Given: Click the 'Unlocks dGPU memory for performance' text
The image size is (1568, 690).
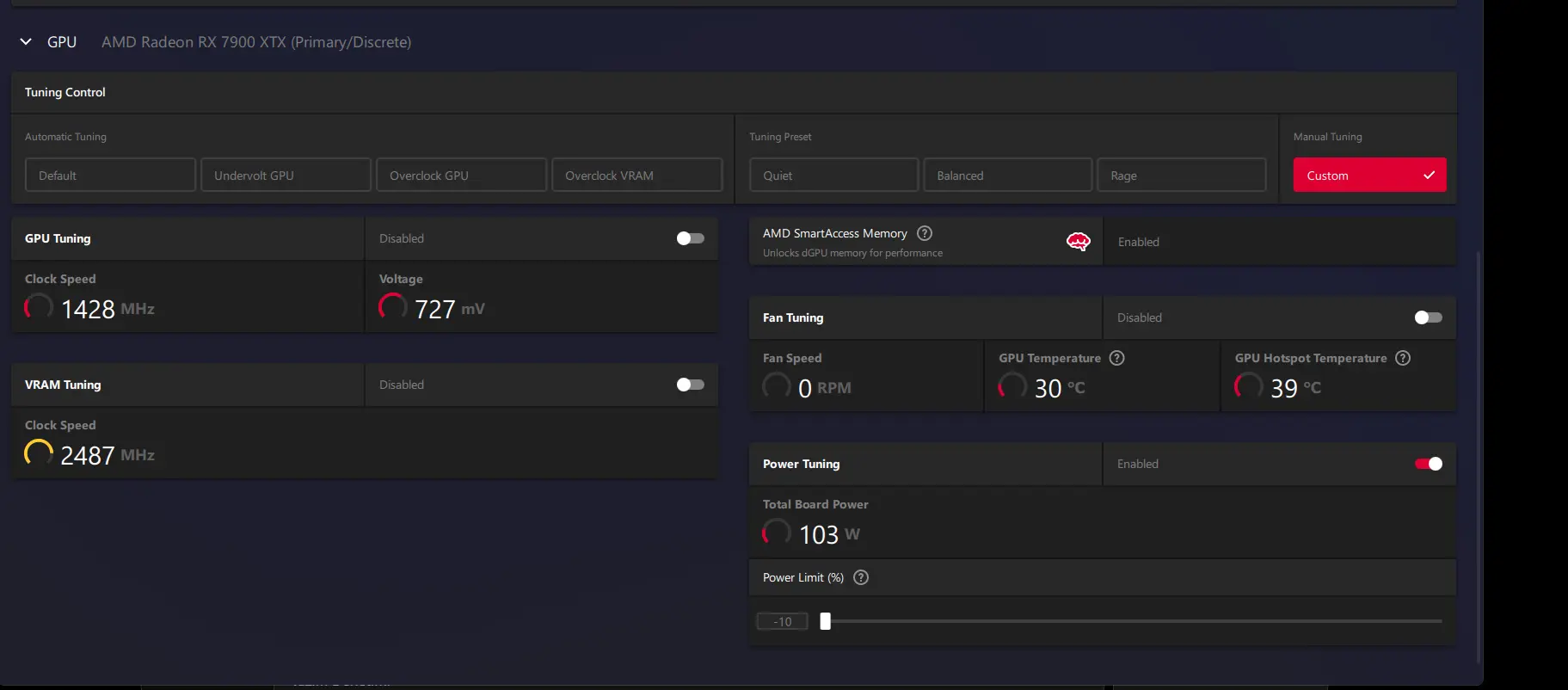Looking at the screenshot, I should (852, 253).
